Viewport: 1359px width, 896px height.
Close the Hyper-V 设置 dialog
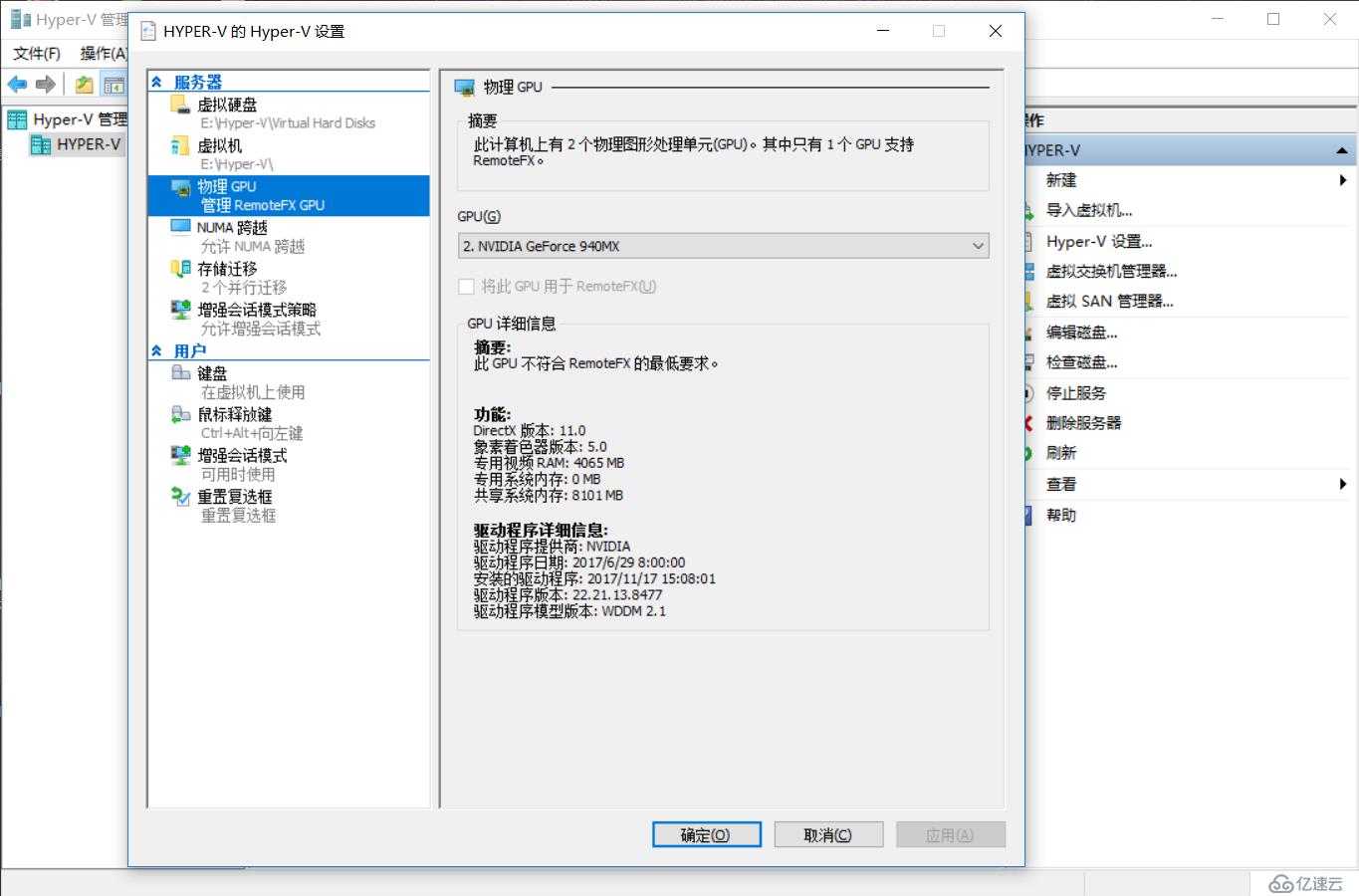pyautogui.click(x=995, y=31)
